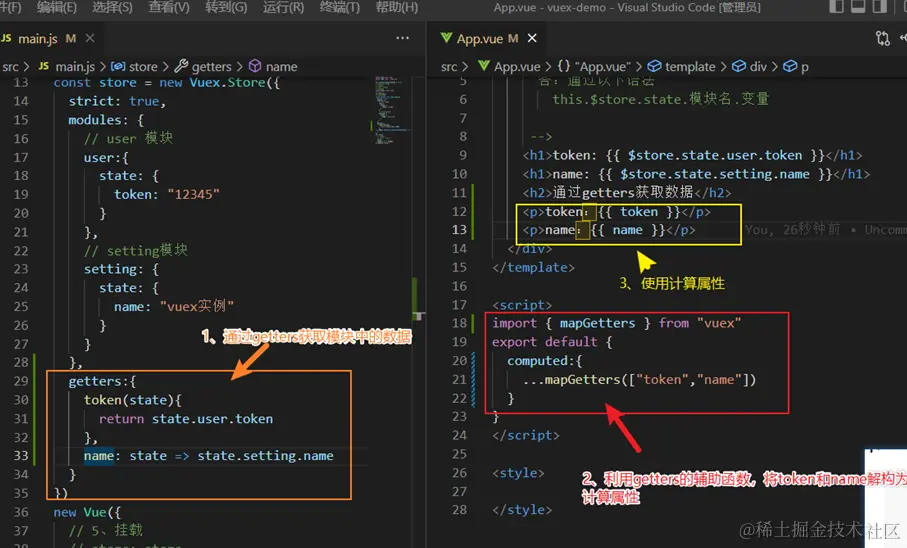Close the main.js tab
The width and height of the screenshot is (907, 548).
(90, 38)
